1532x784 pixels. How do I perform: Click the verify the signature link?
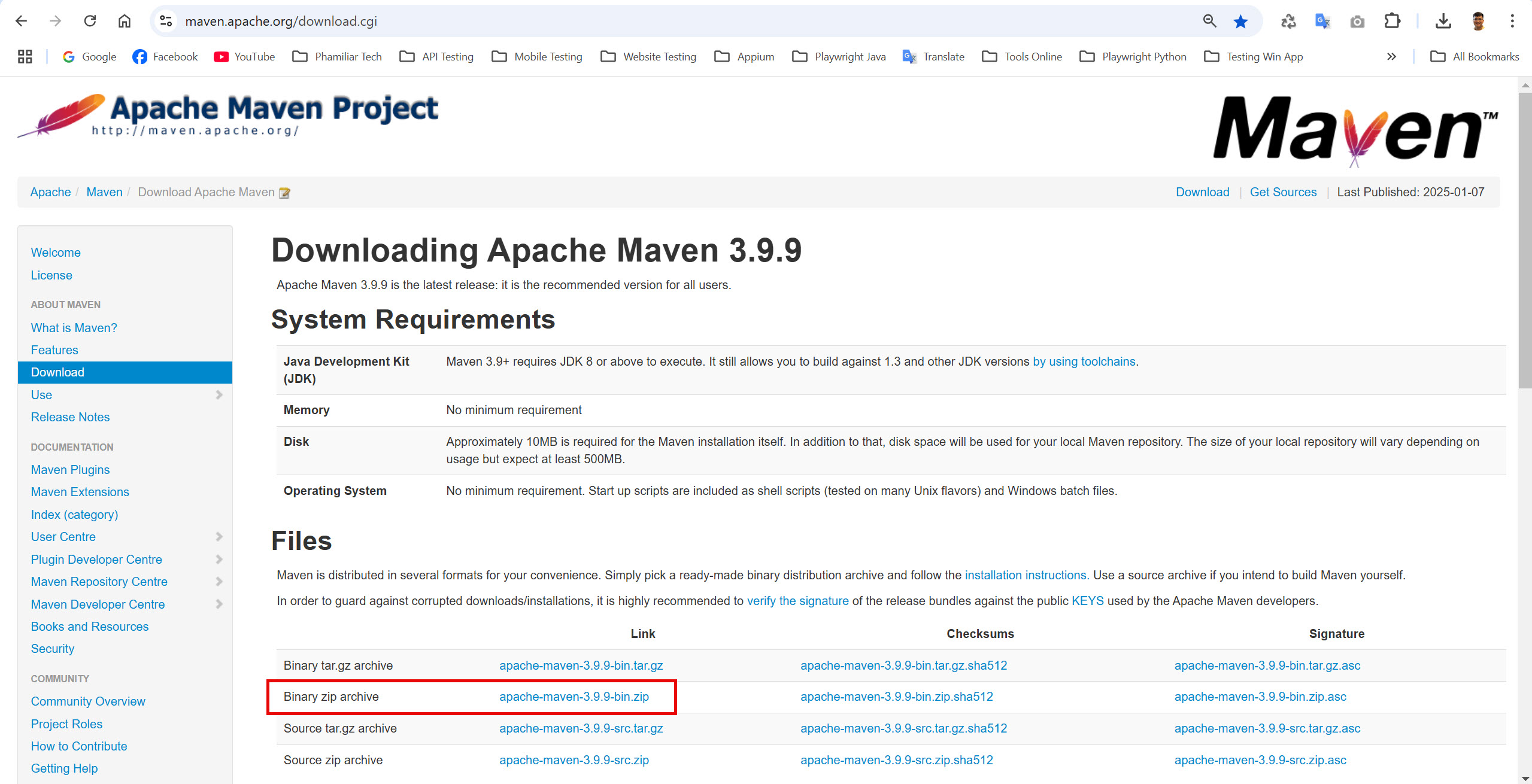[x=798, y=601]
